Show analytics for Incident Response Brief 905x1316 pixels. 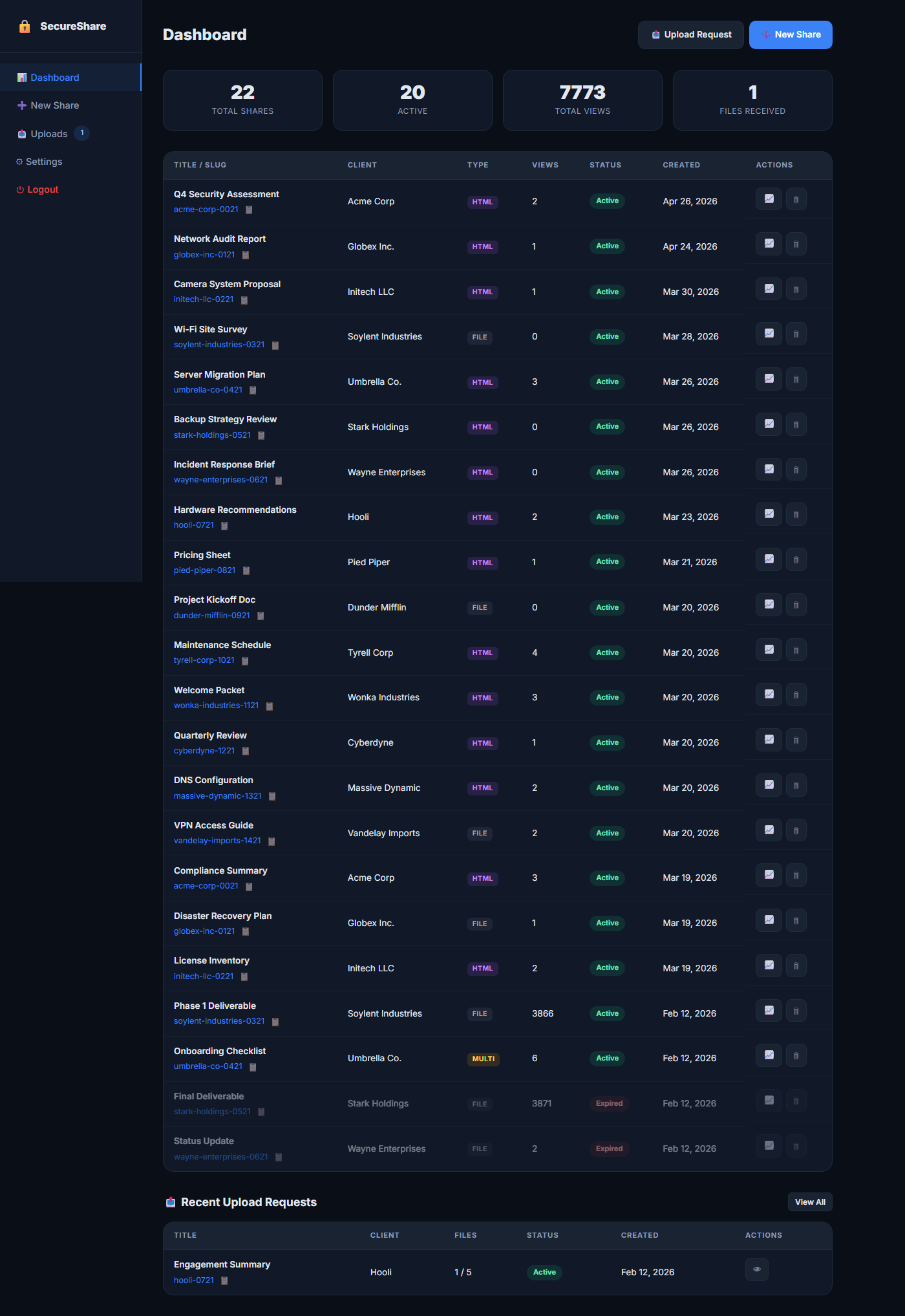point(769,469)
